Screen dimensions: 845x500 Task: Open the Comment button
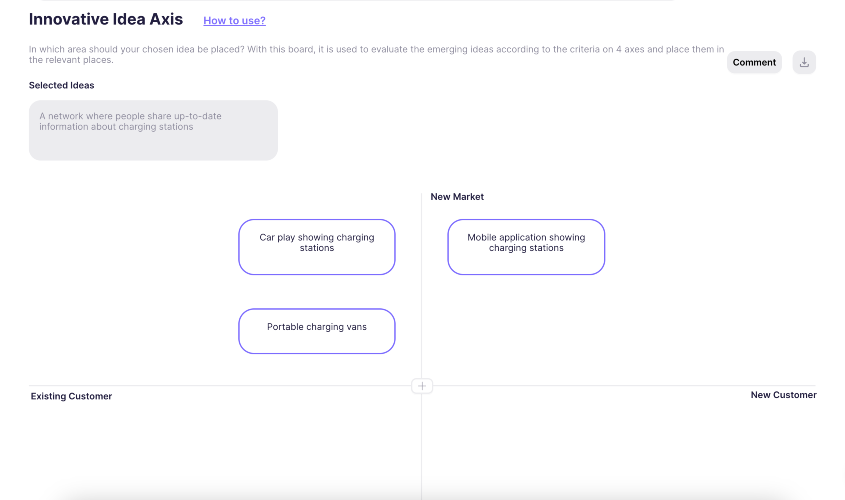click(754, 62)
